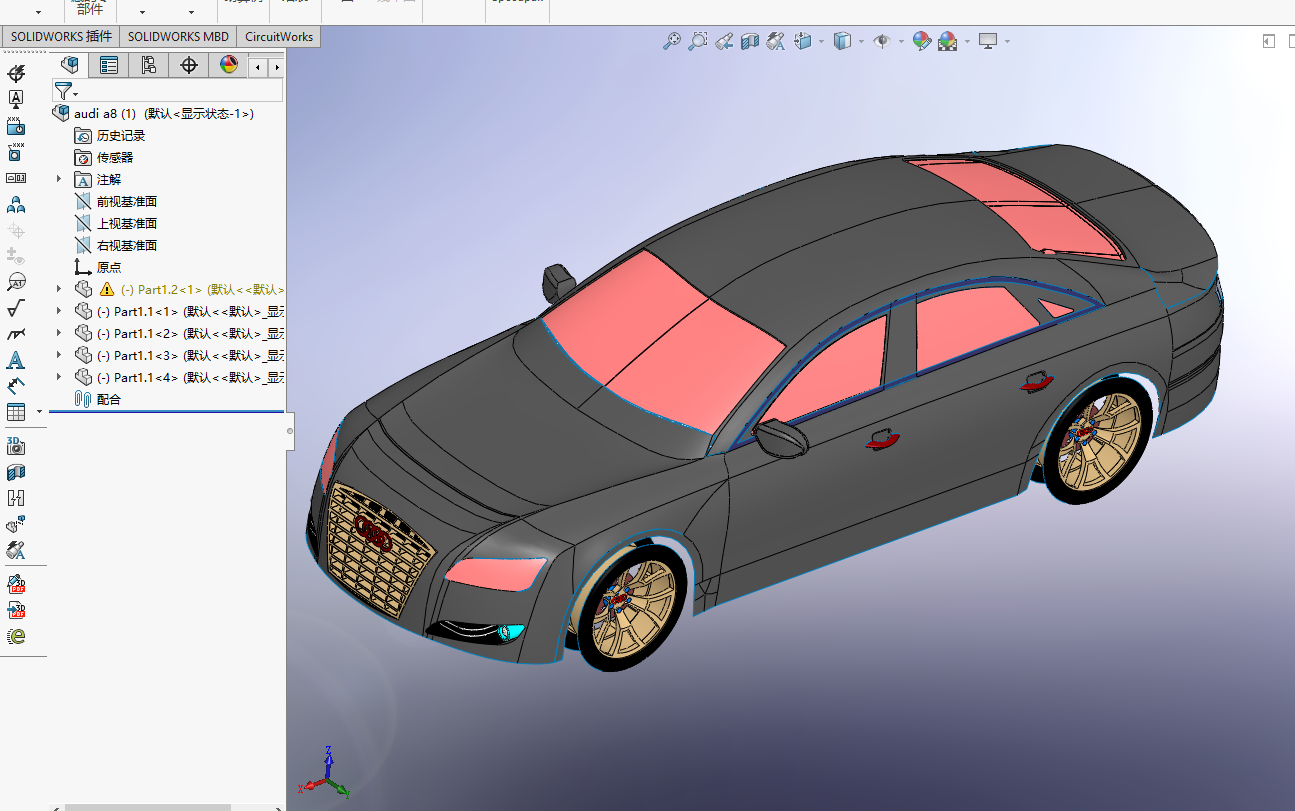Open the DisplayManager color sphere tab

(229, 66)
